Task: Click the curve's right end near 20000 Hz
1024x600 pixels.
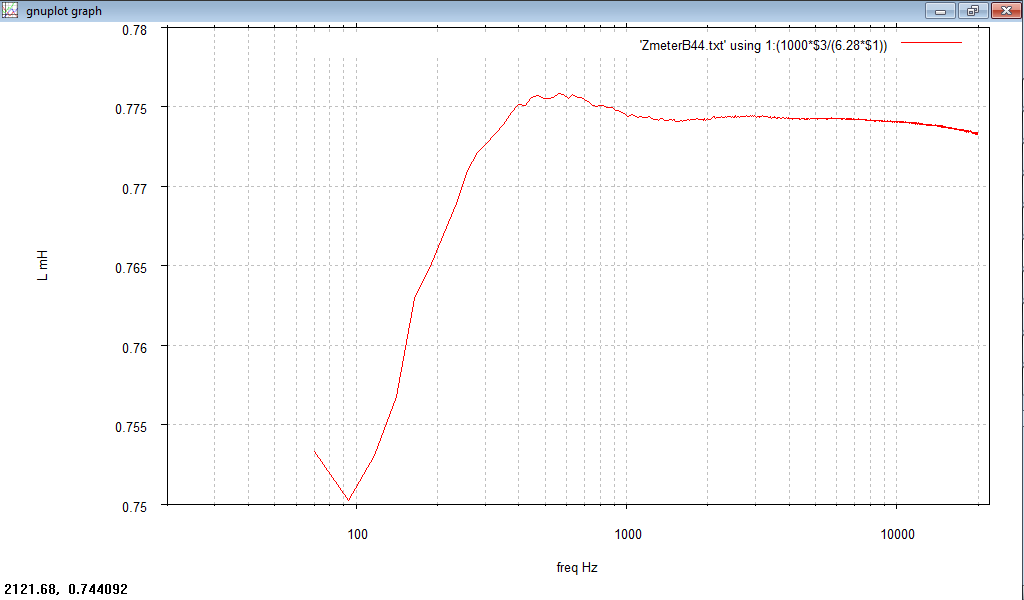Action: pyautogui.click(x=977, y=133)
